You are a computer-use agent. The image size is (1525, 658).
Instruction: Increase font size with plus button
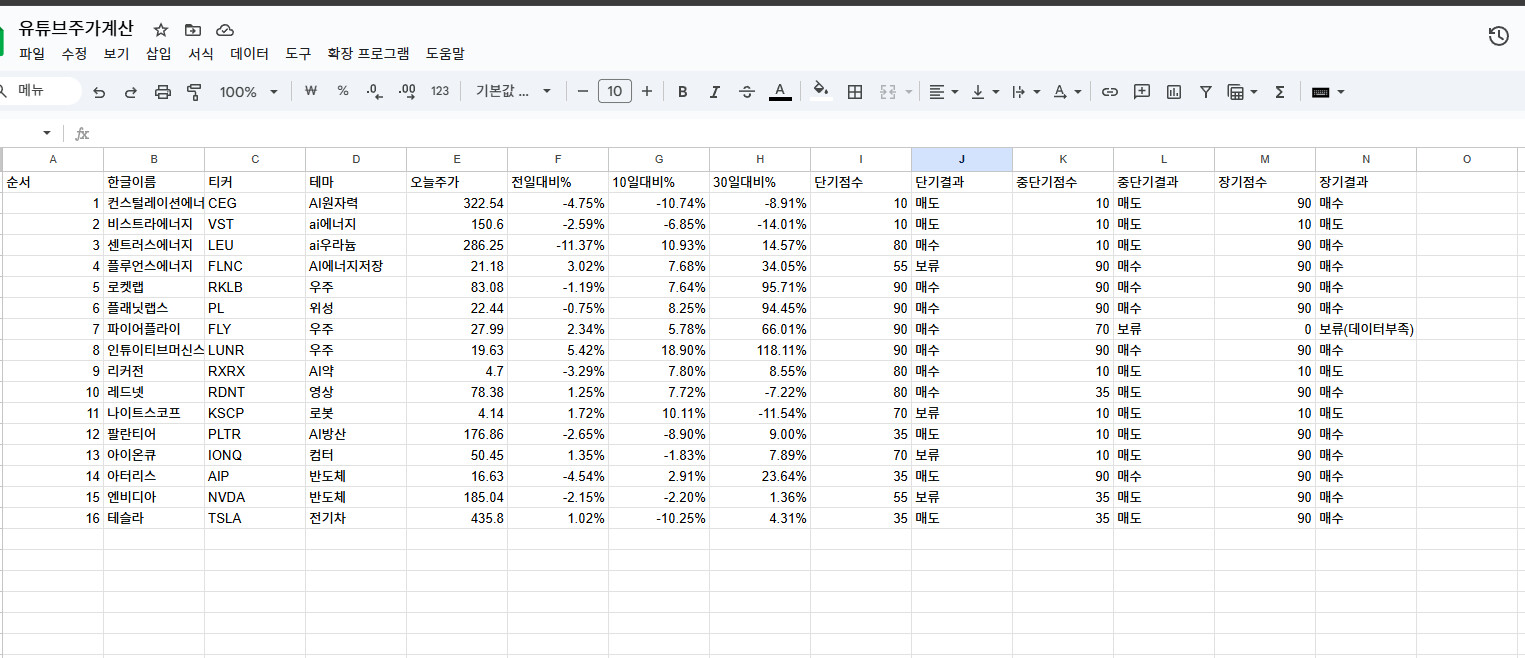(647, 92)
